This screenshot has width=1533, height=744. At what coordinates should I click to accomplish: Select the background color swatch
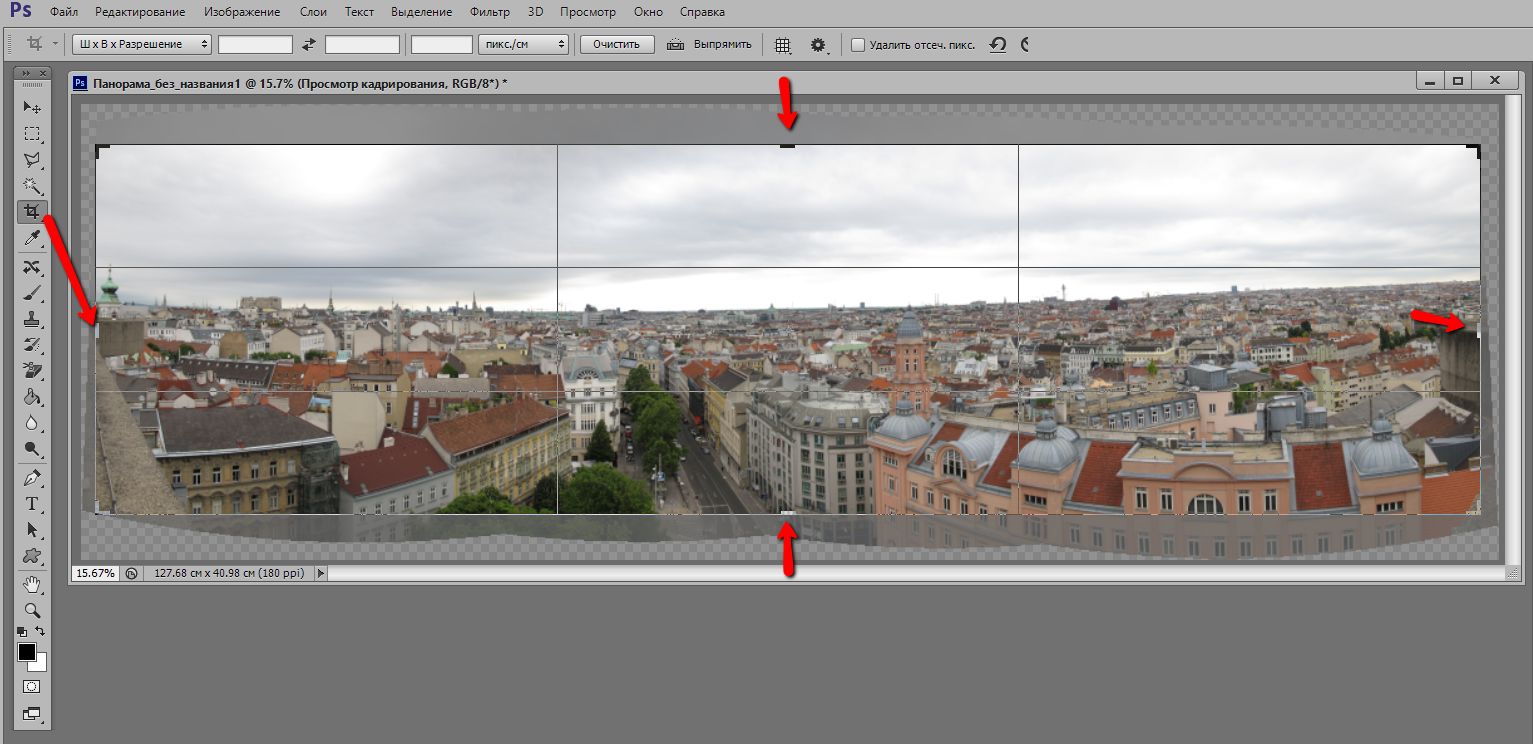pos(41,664)
